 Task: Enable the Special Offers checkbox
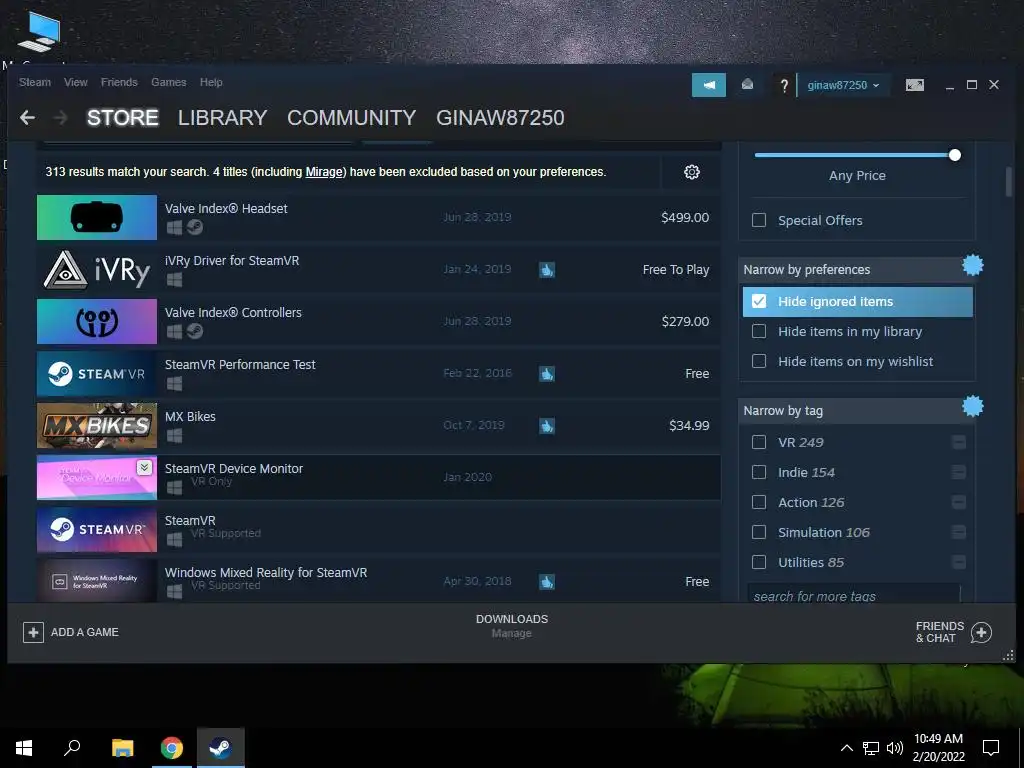click(x=759, y=220)
